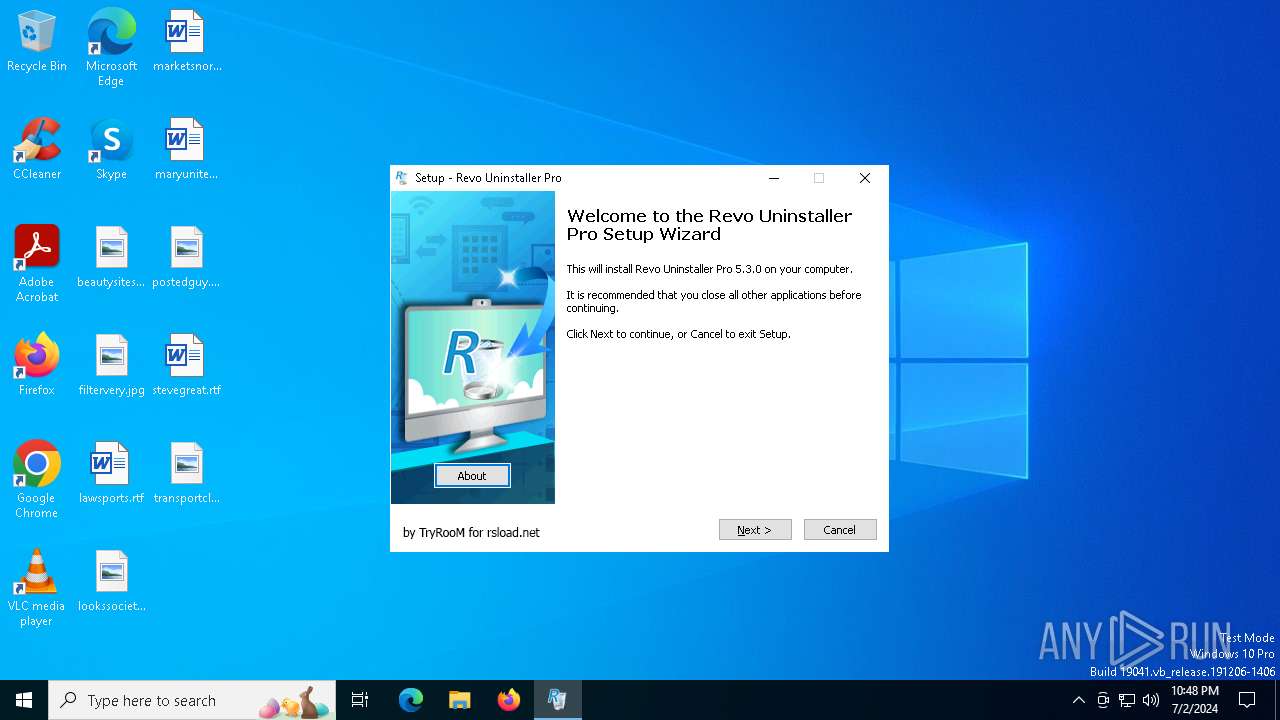Viewport: 1280px width, 720px height.
Task: Open the Action Center notifications icon
Action: click(x=1247, y=700)
